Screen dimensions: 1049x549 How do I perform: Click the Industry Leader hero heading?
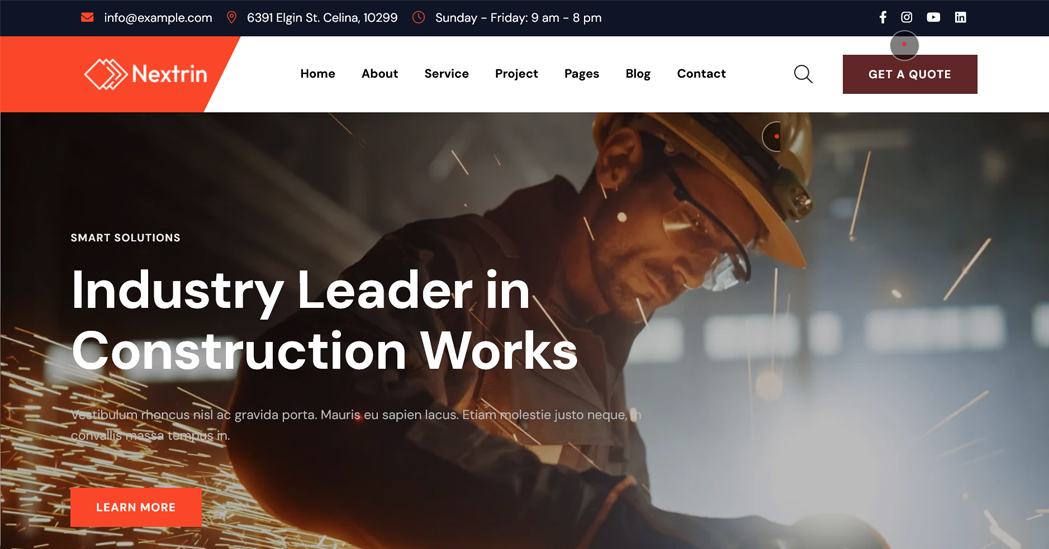pyautogui.click(x=324, y=320)
